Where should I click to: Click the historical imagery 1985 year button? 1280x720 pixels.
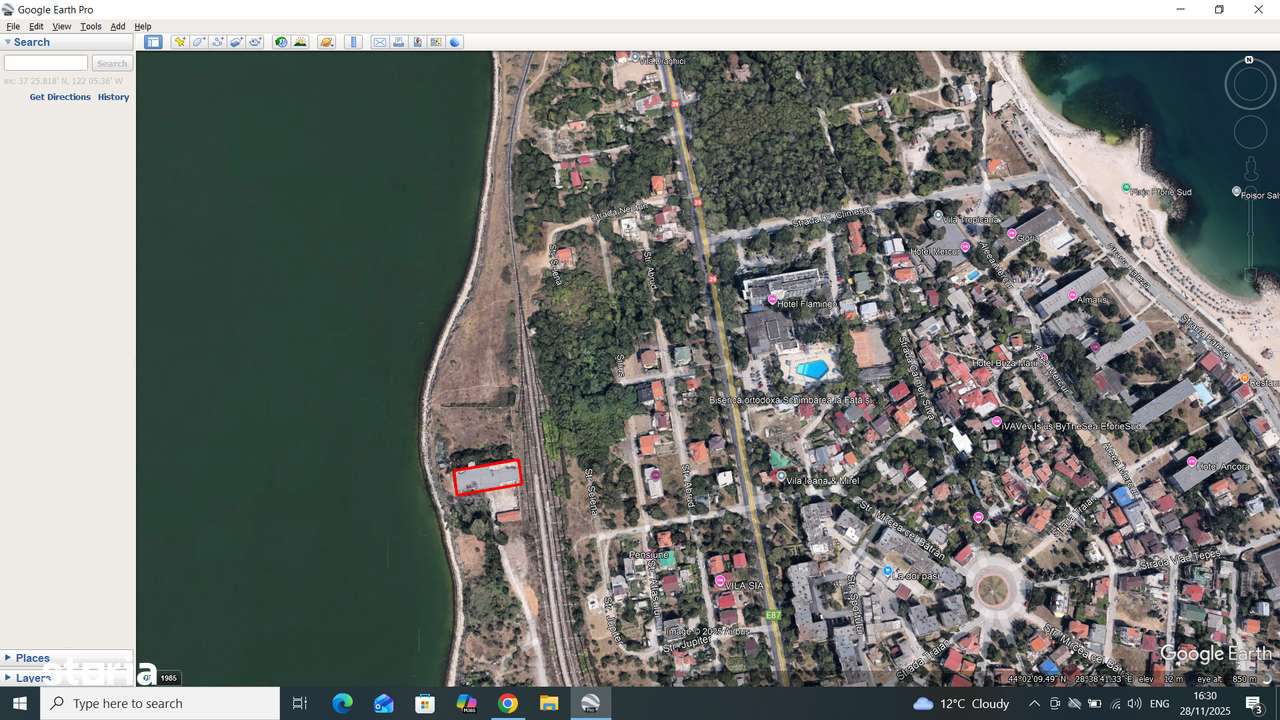(169, 678)
